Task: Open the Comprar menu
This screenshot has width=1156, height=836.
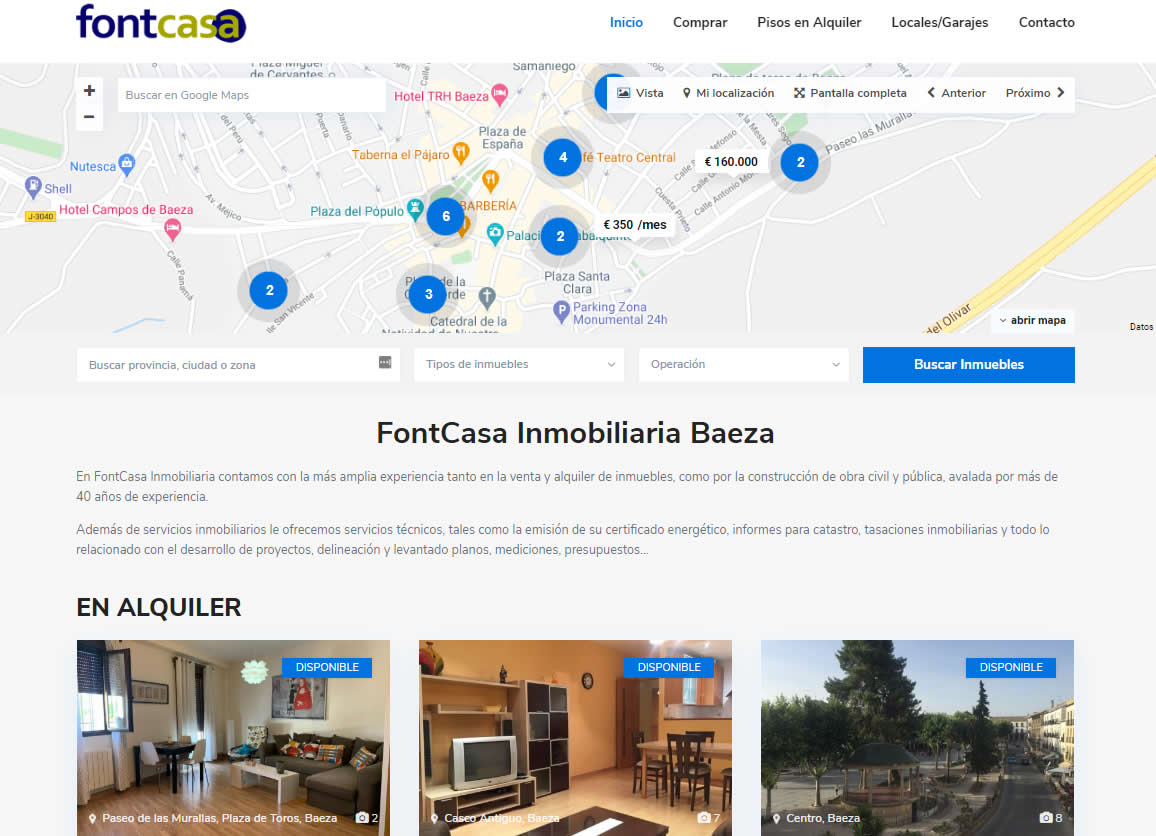Action: point(700,23)
